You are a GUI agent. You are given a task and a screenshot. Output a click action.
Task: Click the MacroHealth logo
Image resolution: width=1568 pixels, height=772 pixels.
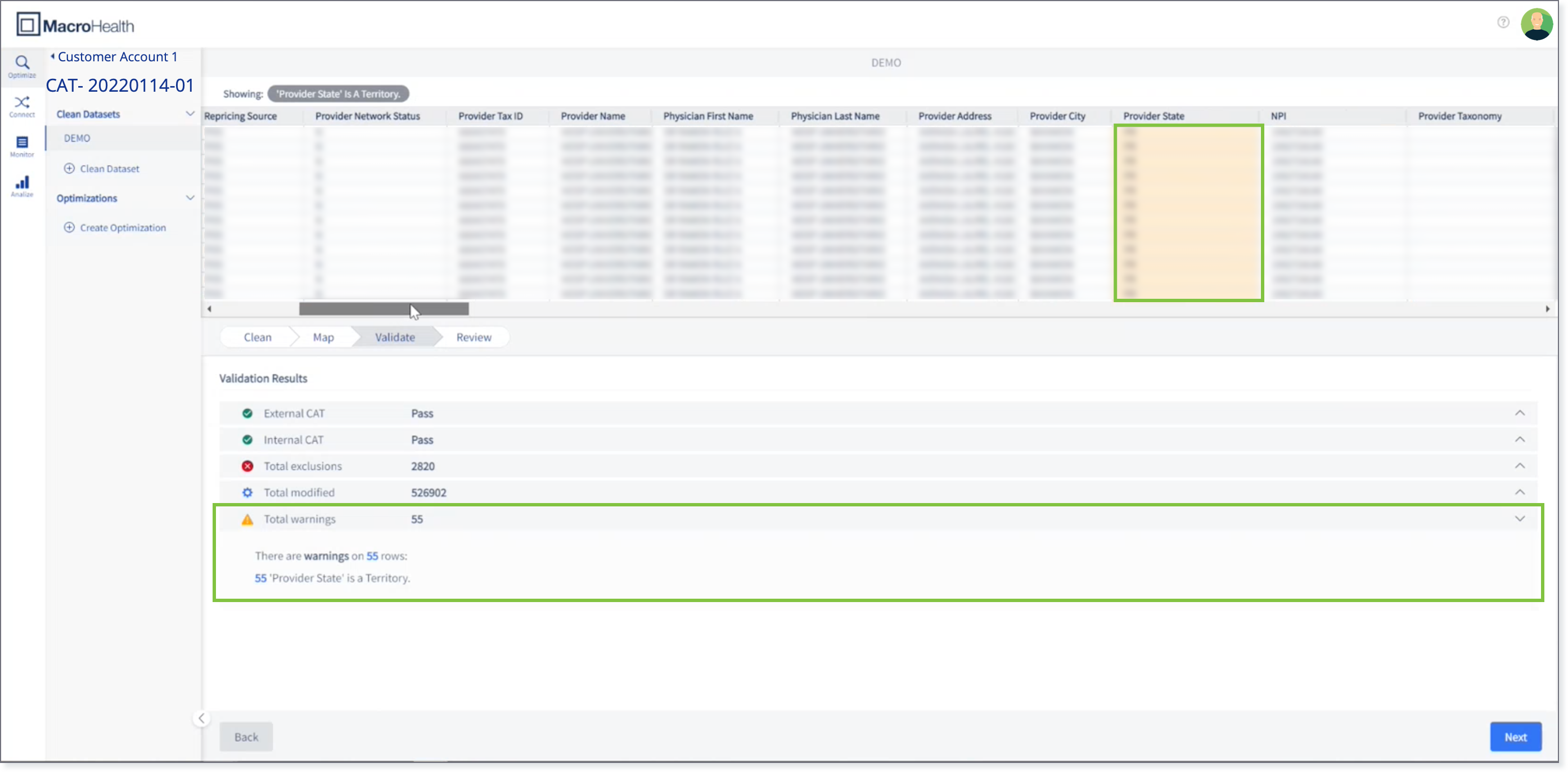tap(75, 25)
